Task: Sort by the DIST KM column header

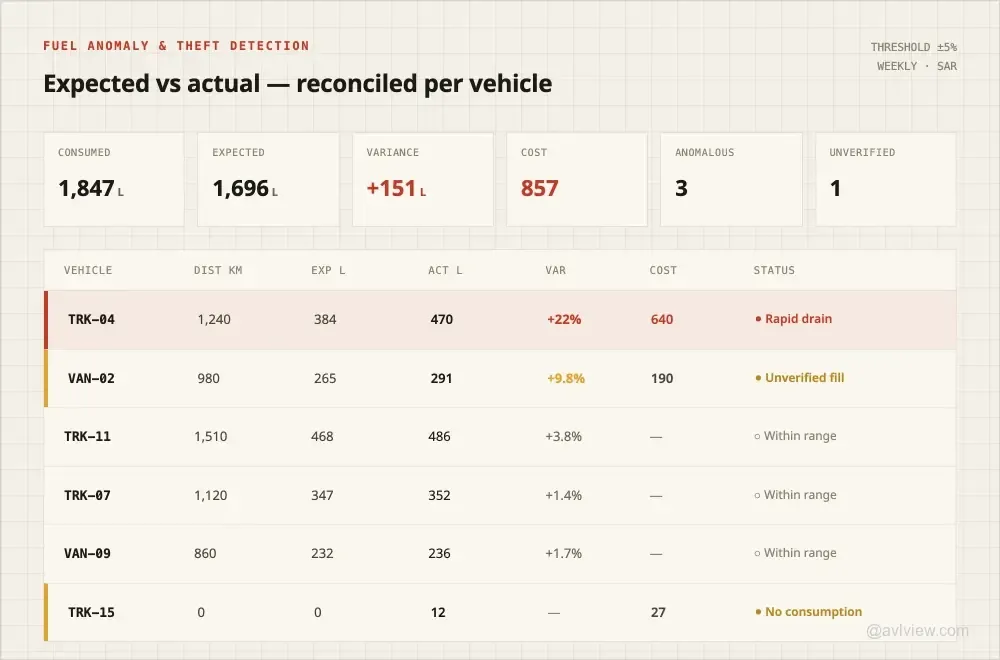Action: [218, 270]
